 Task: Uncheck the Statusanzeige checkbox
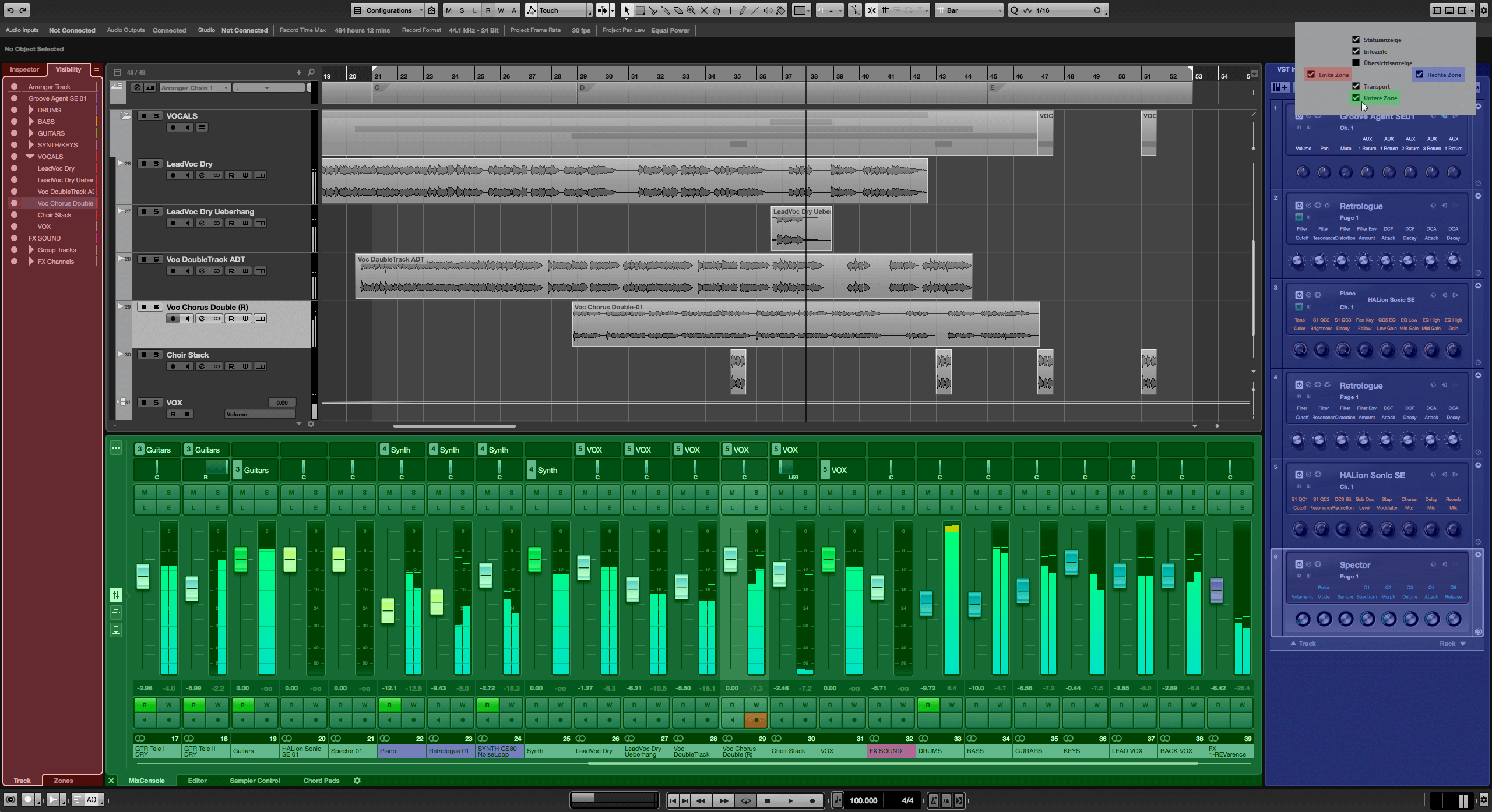(1356, 40)
